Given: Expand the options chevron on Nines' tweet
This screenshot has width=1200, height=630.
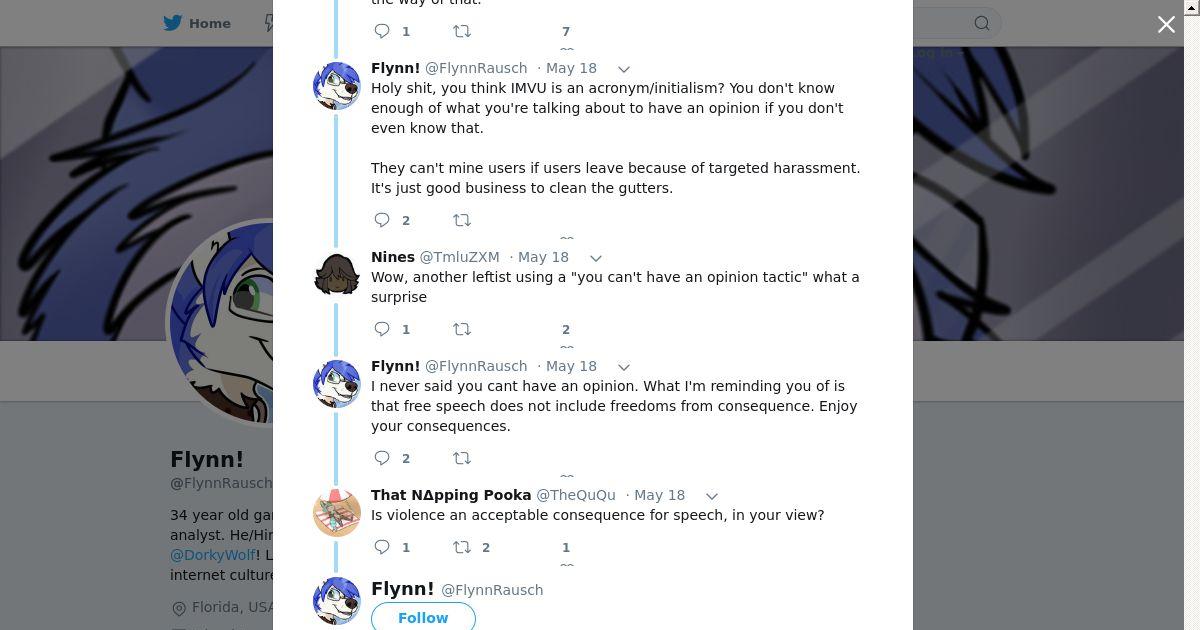Looking at the screenshot, I should 595,258.
